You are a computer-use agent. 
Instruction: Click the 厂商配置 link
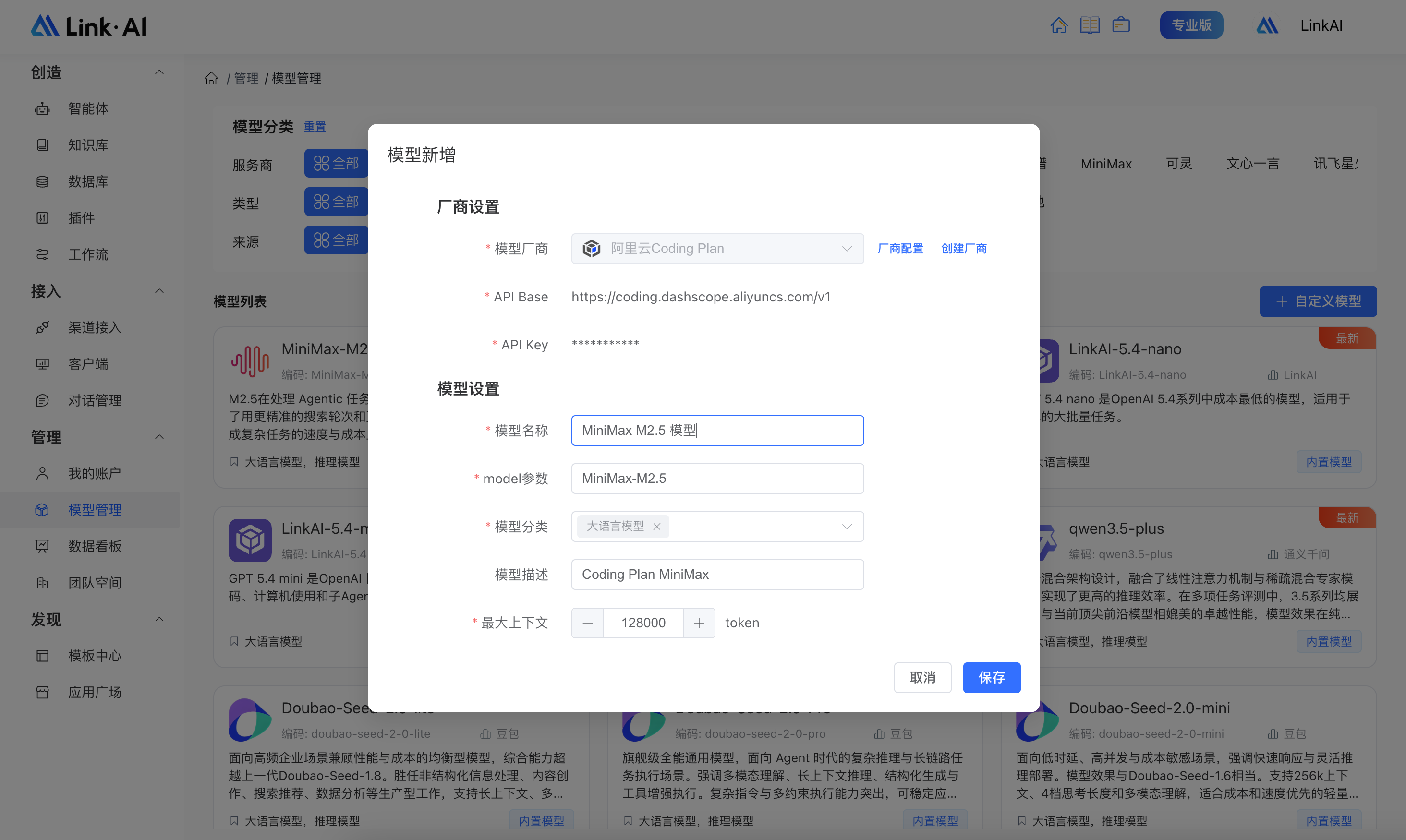[x=900, y=249]
